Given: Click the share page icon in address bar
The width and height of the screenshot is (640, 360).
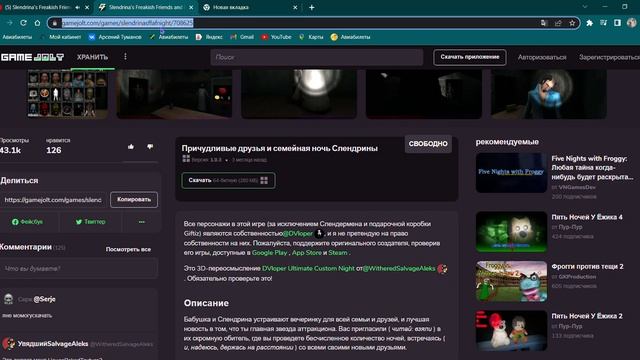Looking at the screenshot, I should point(558,23).
